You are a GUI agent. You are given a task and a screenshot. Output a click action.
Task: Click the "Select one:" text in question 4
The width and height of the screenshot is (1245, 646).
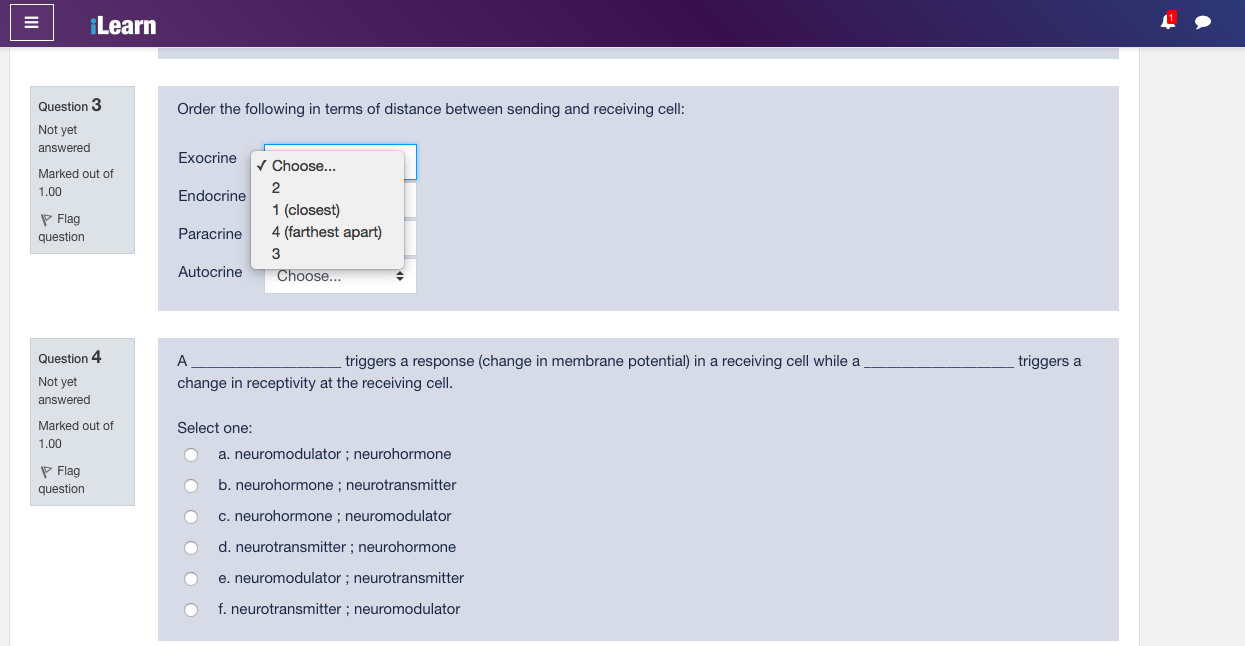point(215,428)
